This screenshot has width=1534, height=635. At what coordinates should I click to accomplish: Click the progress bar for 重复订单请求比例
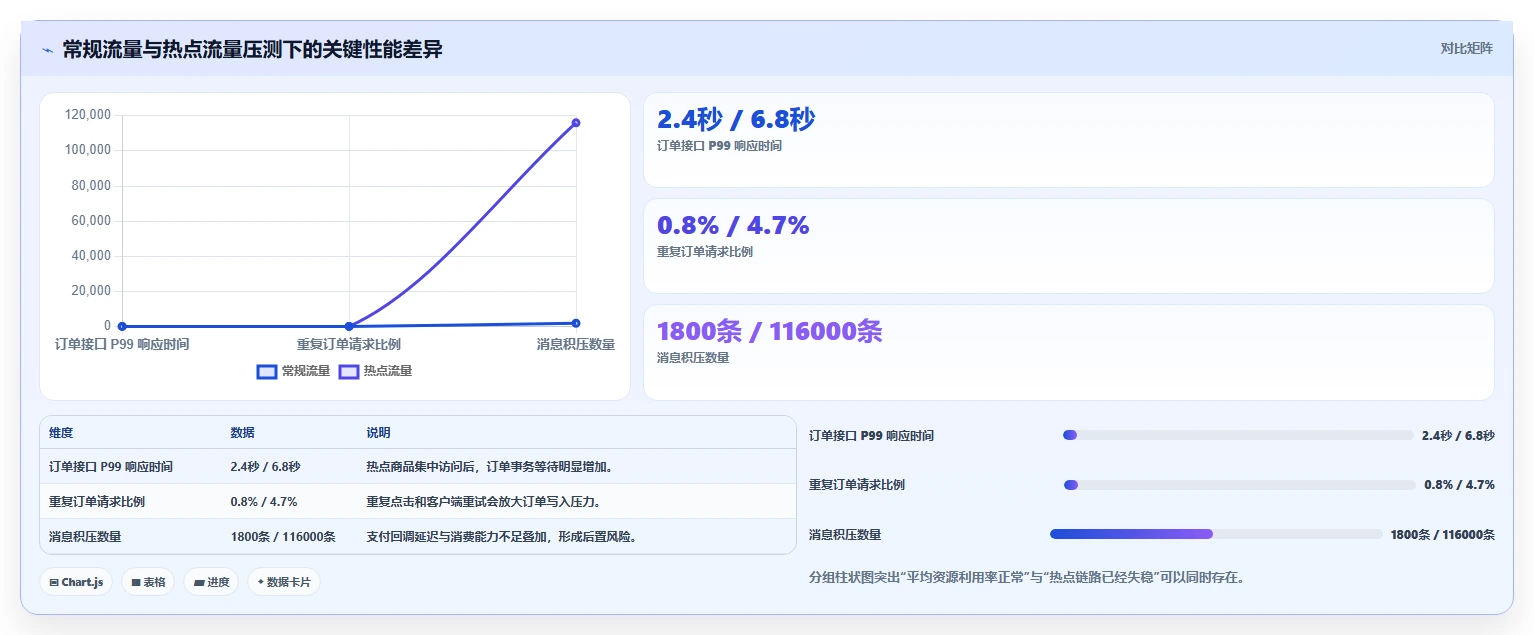coord(1240,485)
